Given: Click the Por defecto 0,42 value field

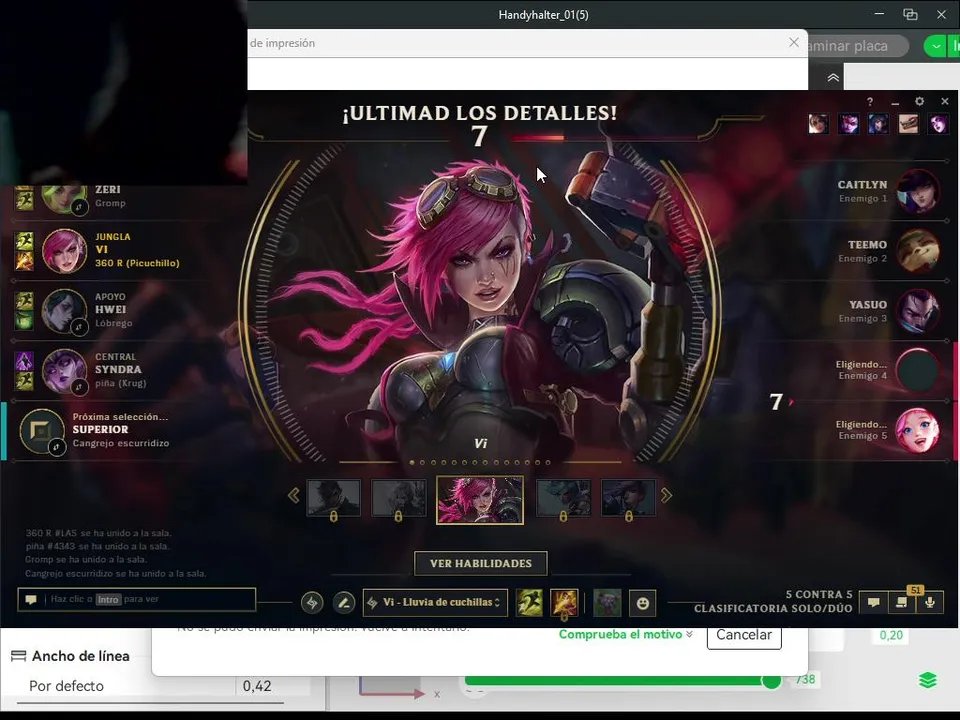Looking at the screenshot, I should pos(257,686).
